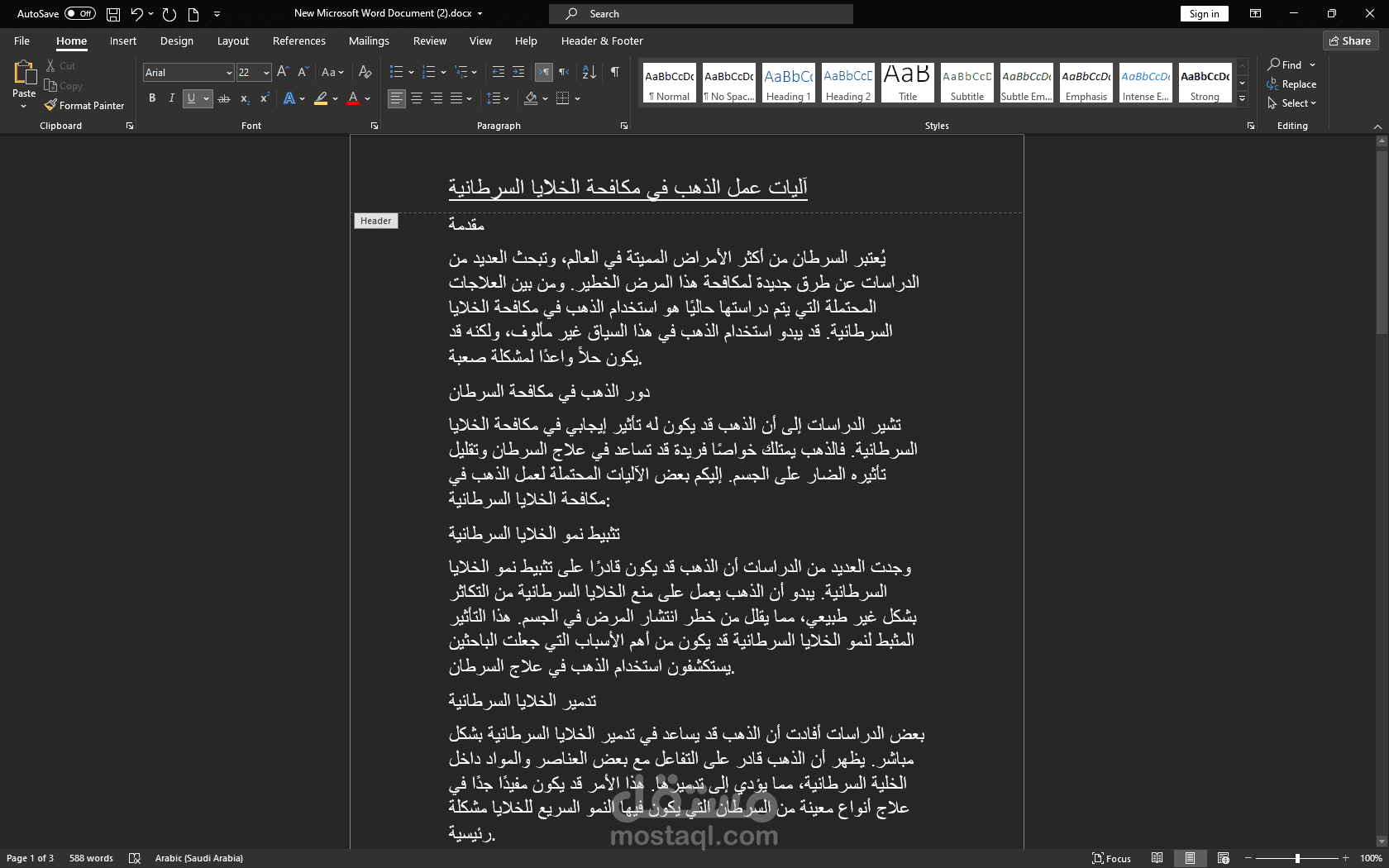Click the zoom slider handle
The height and width of the screenshot is (868, 1389).
pyautogui.click(x=1297, y=858)
